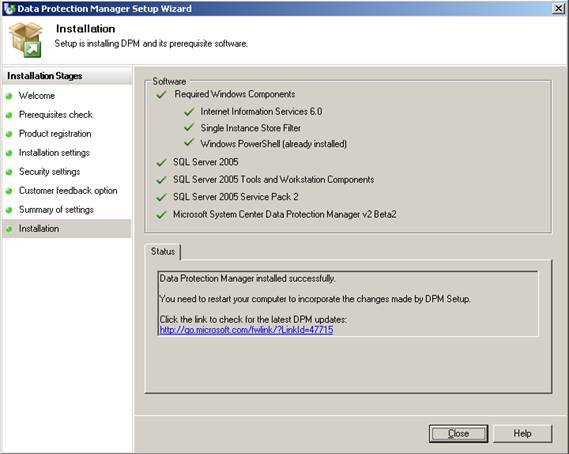Image resolution: width=569 pixels, height=454 pixels.
Task: Click Microsoft System Center Data Protection Manager text
Action: (x=284, y=214)
